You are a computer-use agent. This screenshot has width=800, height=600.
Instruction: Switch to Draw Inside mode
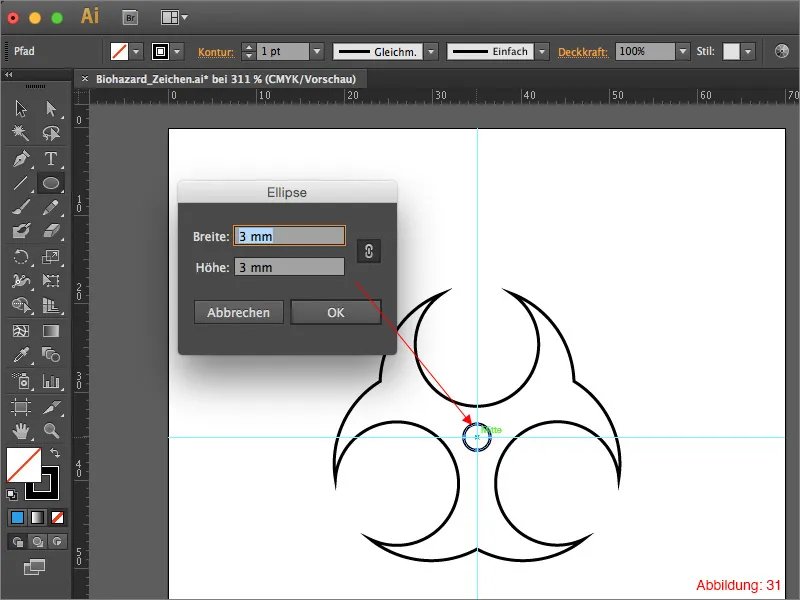57,541
